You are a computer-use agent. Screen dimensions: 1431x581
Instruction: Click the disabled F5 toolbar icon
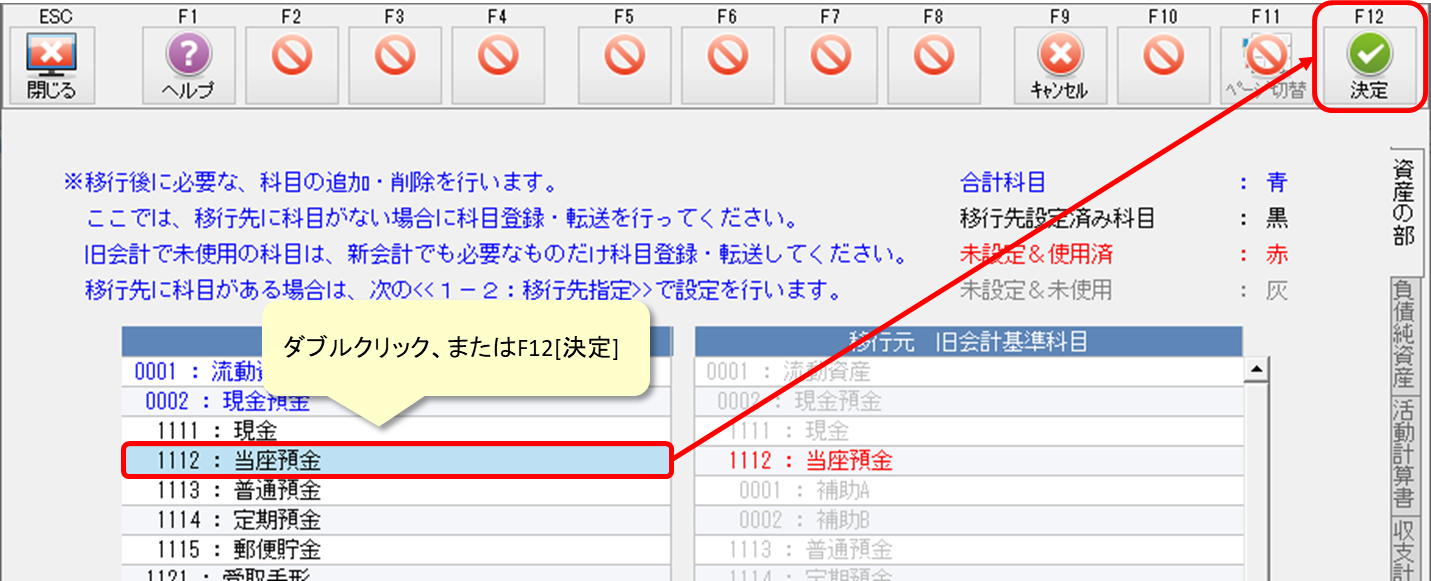pyautogui.click(x=625, y=65)
